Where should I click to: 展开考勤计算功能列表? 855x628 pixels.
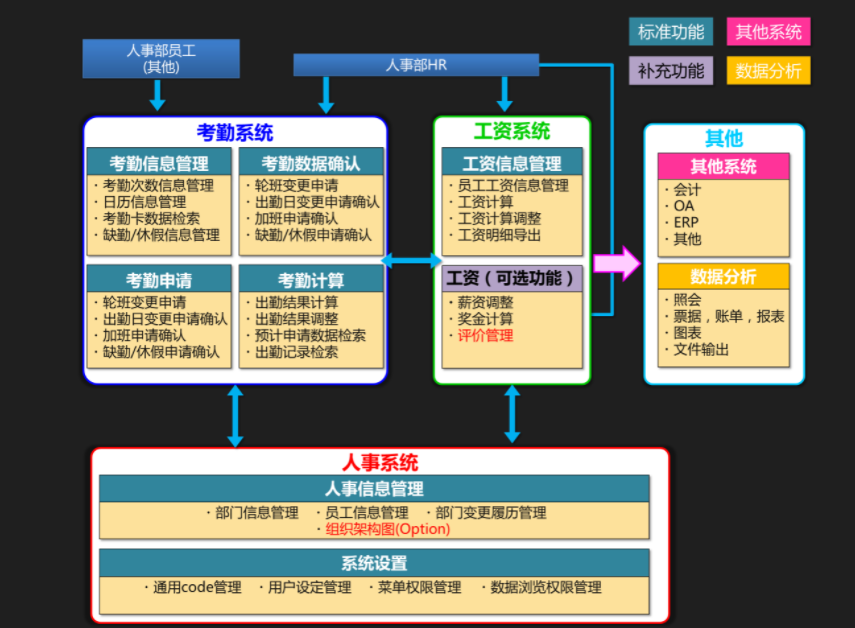click(312, 278)
